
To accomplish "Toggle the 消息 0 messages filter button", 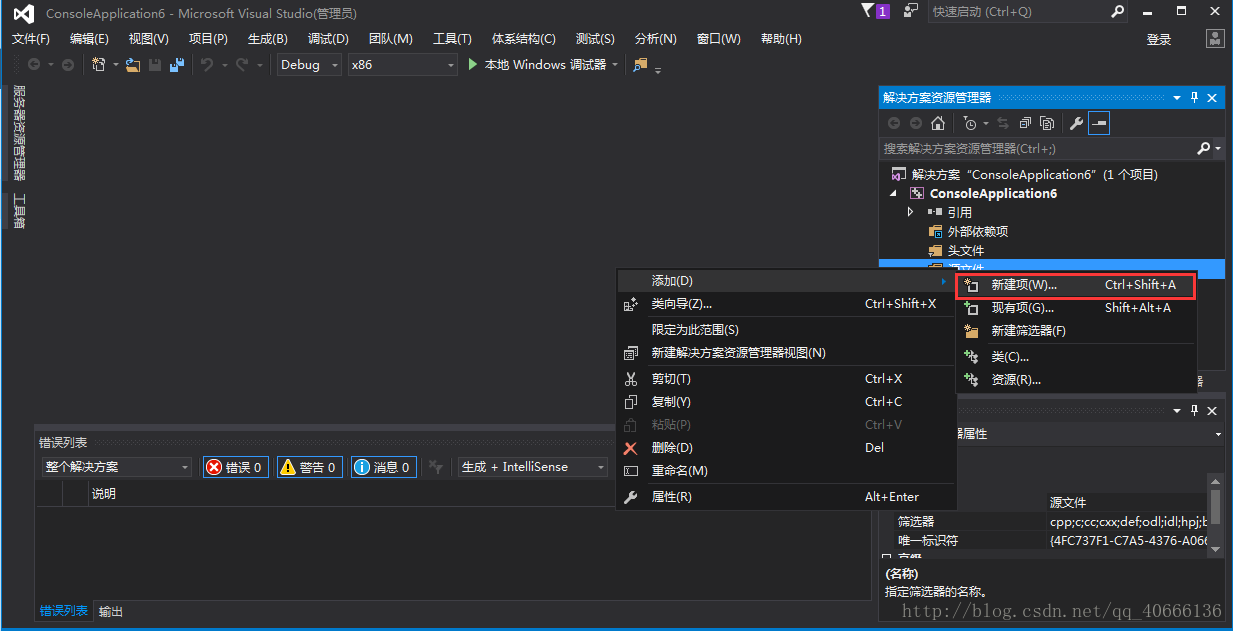I will coord(384,467).
